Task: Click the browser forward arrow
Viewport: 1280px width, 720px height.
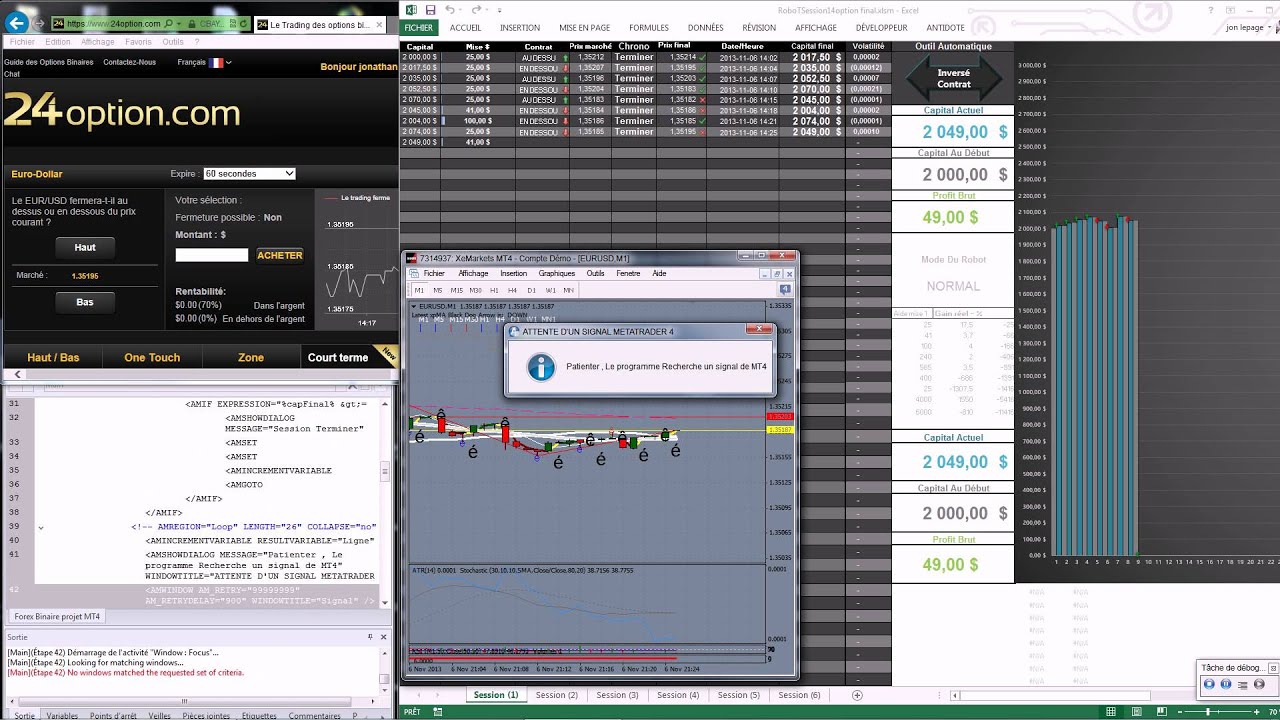Action: click(x=38, y=23)
